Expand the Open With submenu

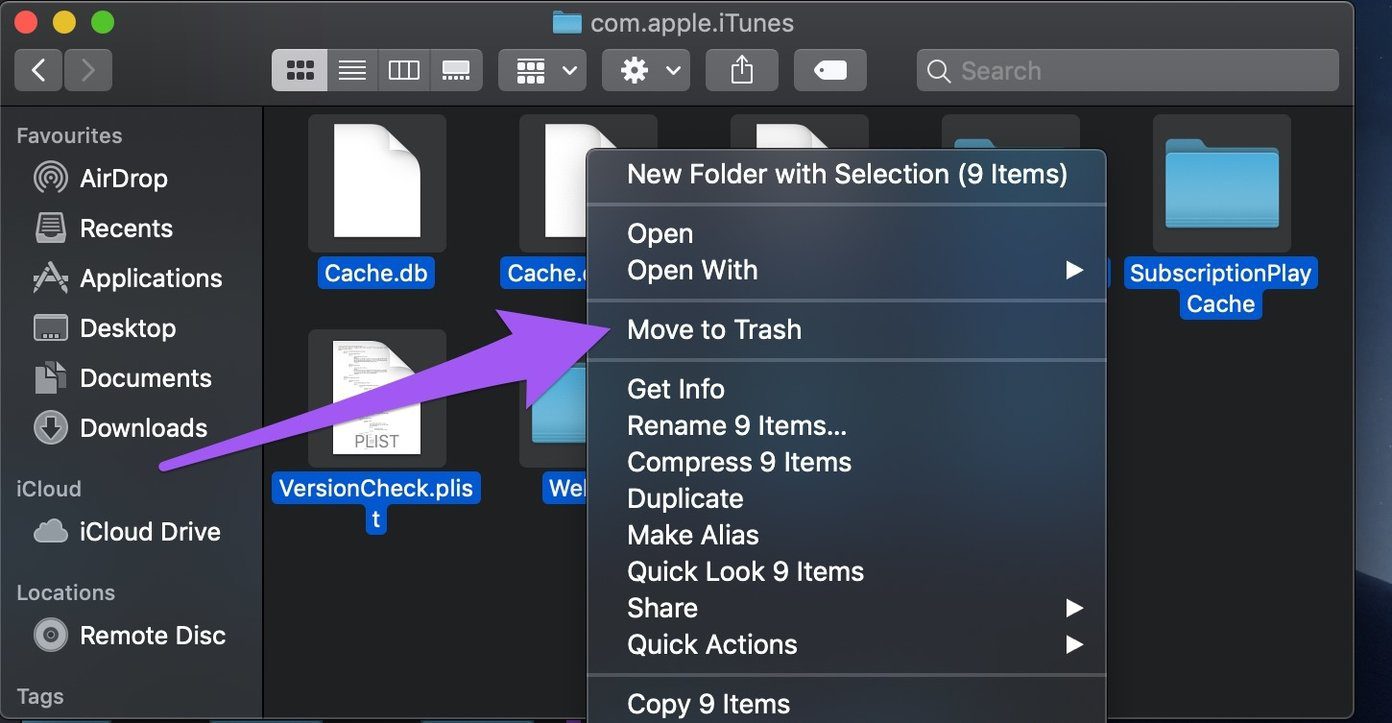pyautogui.click(x=846, y=270)
